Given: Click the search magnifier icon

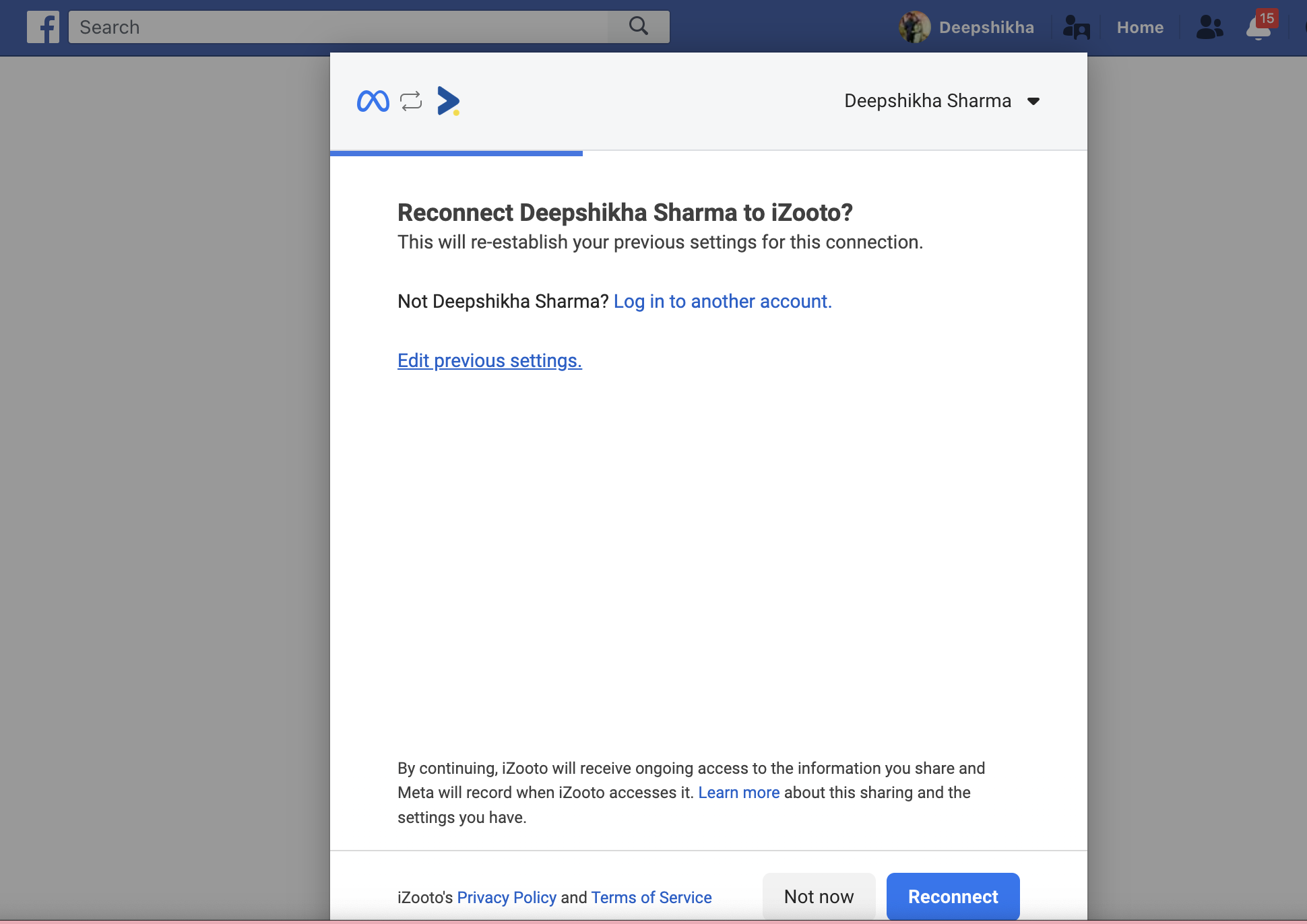Looking at the screenshot, I should (638, 27).
